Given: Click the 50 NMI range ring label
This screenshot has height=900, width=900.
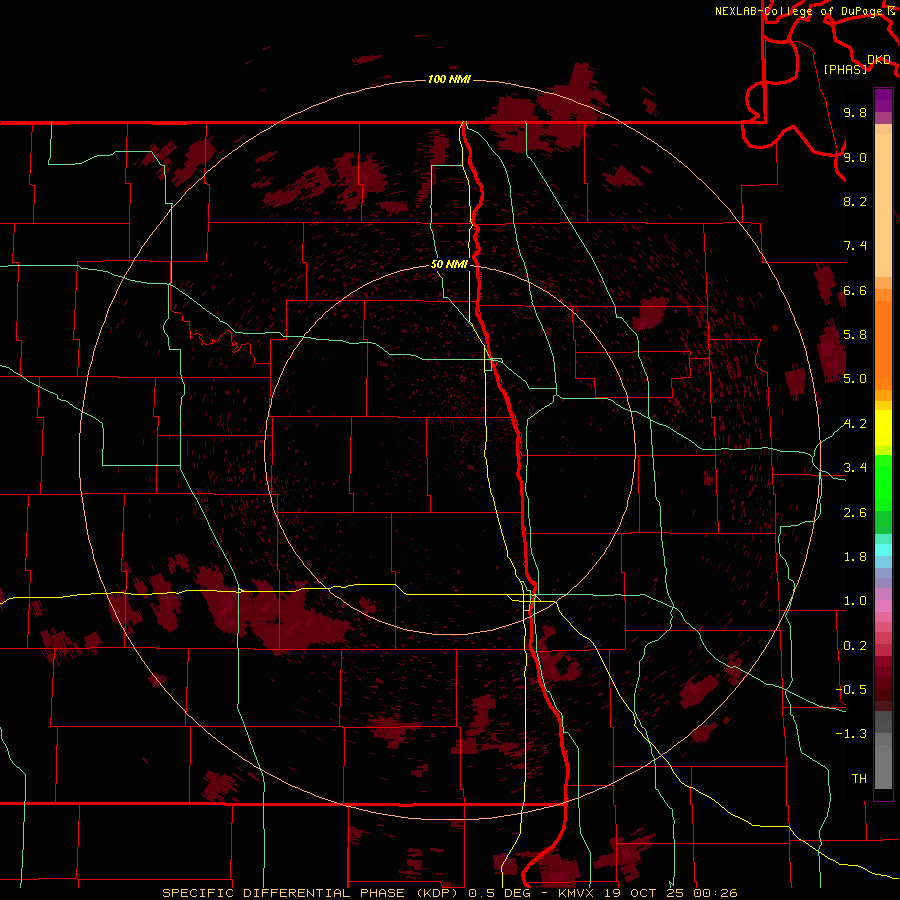Looking at the screenshot, I should [x=449, y=264].
